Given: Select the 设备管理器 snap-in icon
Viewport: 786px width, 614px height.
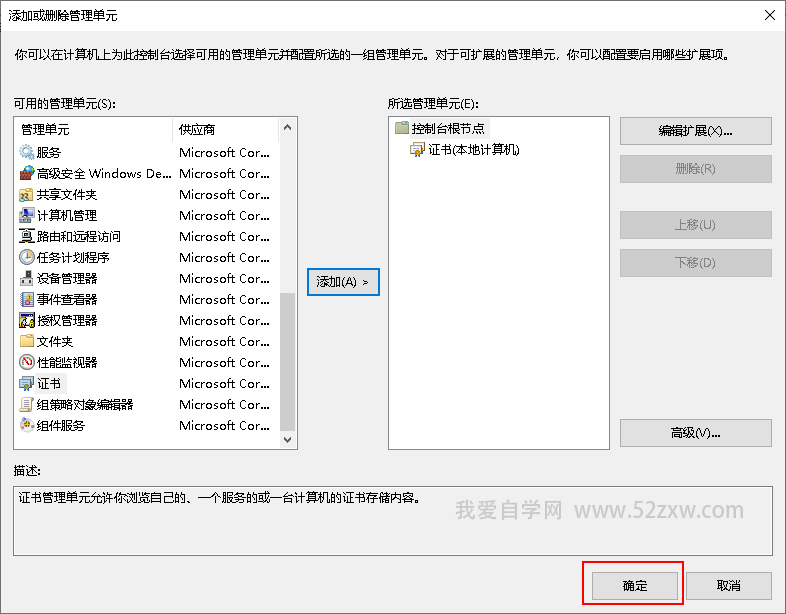Looking at the screenshot, I should 27,279.
